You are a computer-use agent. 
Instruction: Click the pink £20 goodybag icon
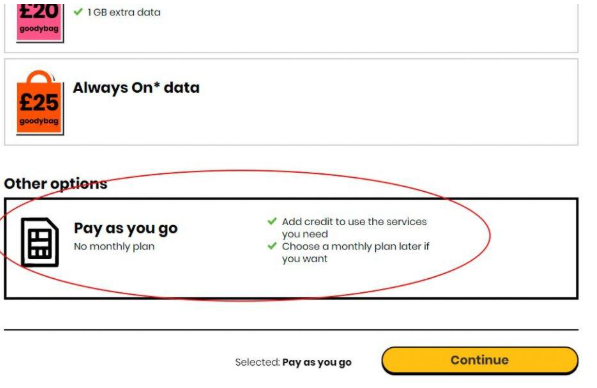pos(40,22)
